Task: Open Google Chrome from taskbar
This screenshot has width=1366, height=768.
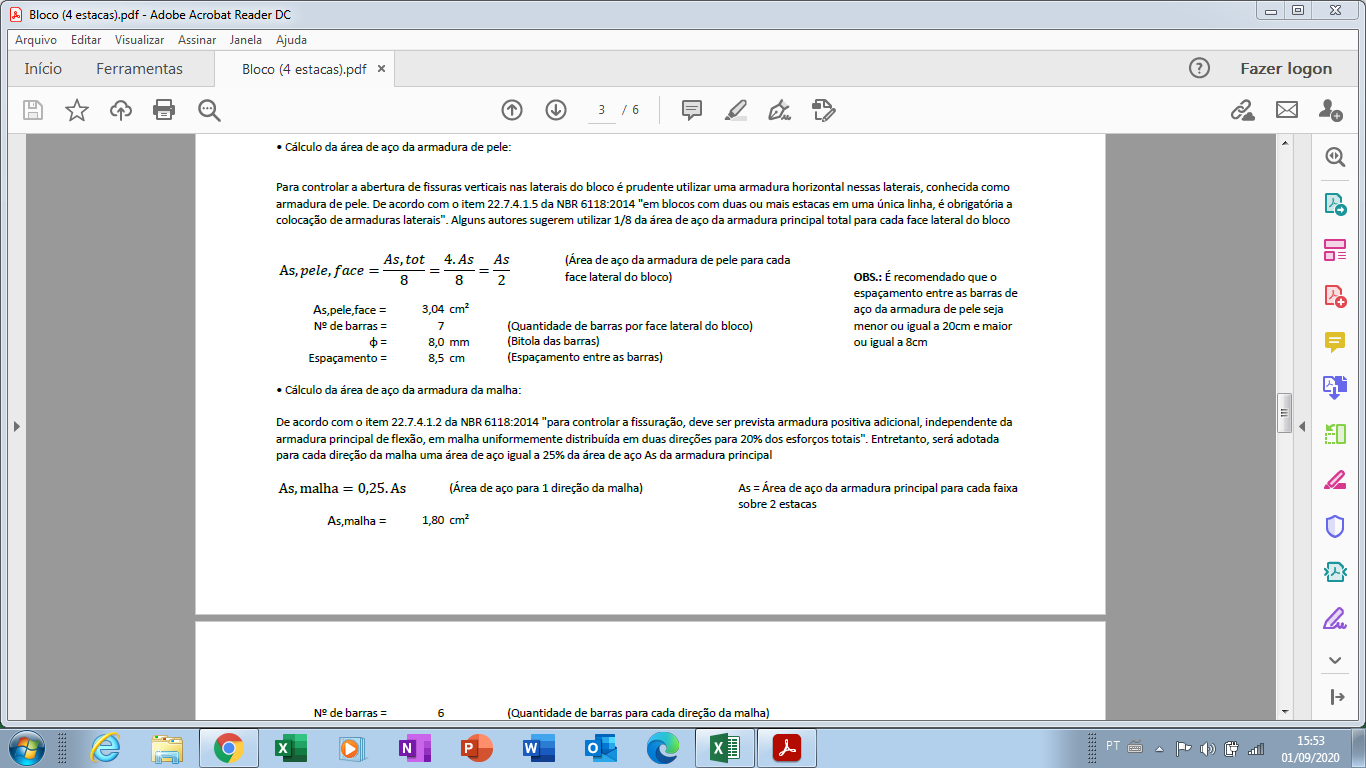Action: [228, 748]
